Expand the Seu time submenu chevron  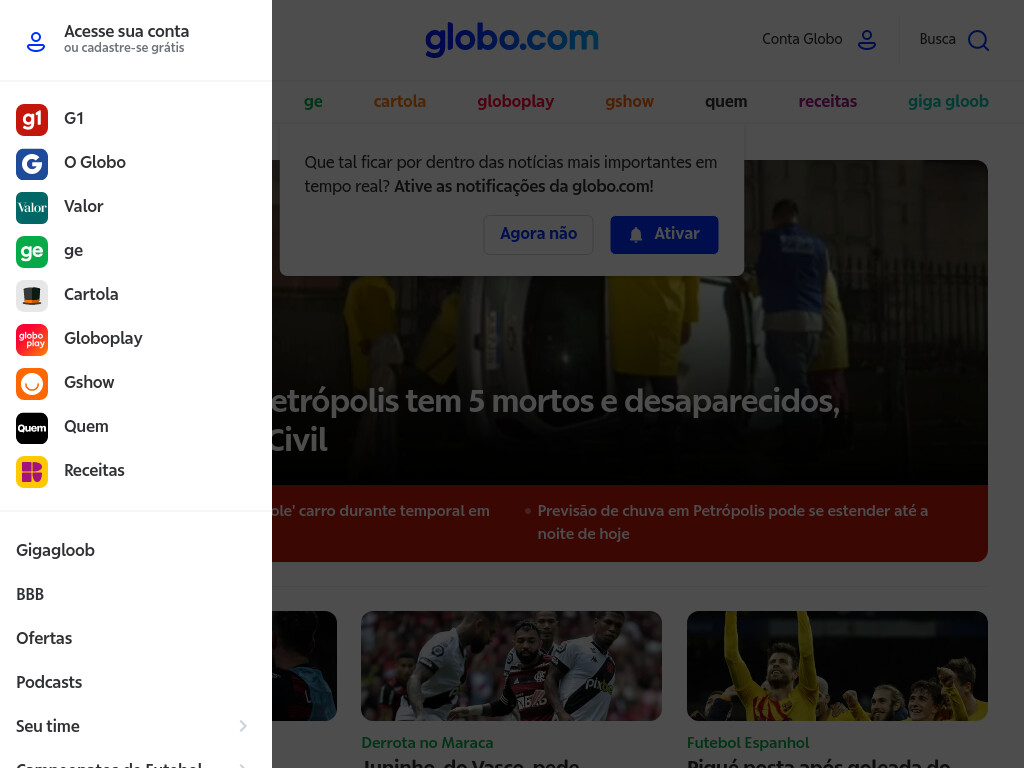click(243, 726)
